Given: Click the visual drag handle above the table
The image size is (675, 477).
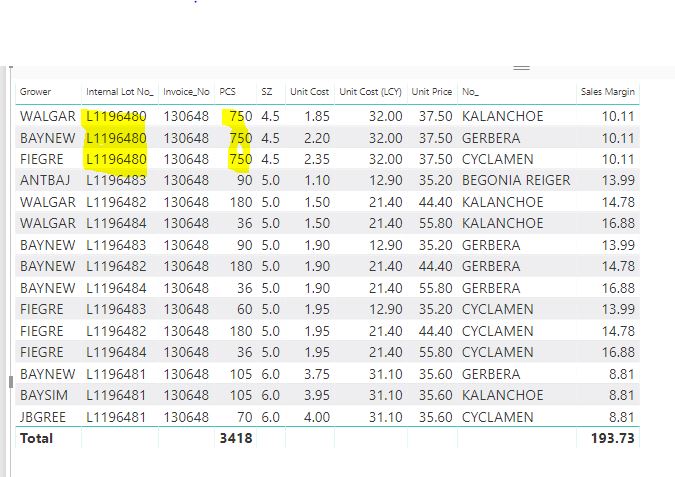Looking at the screenshot, I should click(521, 68).
